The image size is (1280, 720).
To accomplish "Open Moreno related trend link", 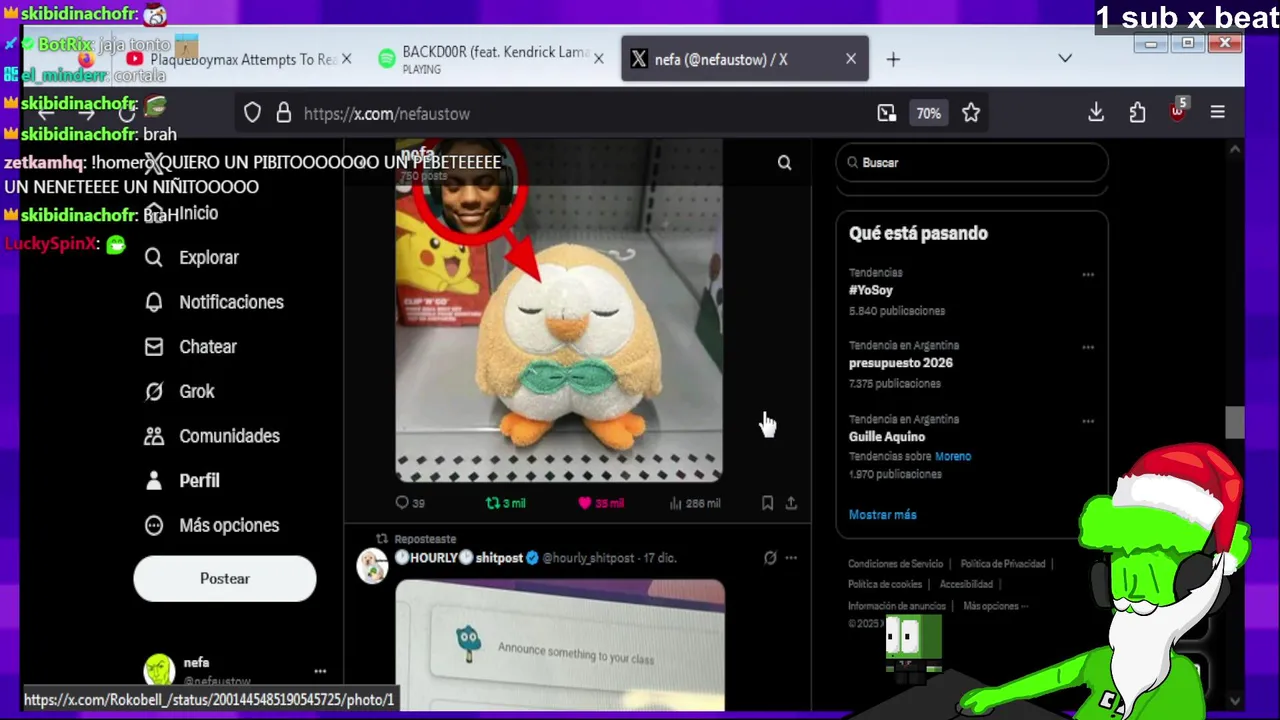I will [x=953, y=456].
